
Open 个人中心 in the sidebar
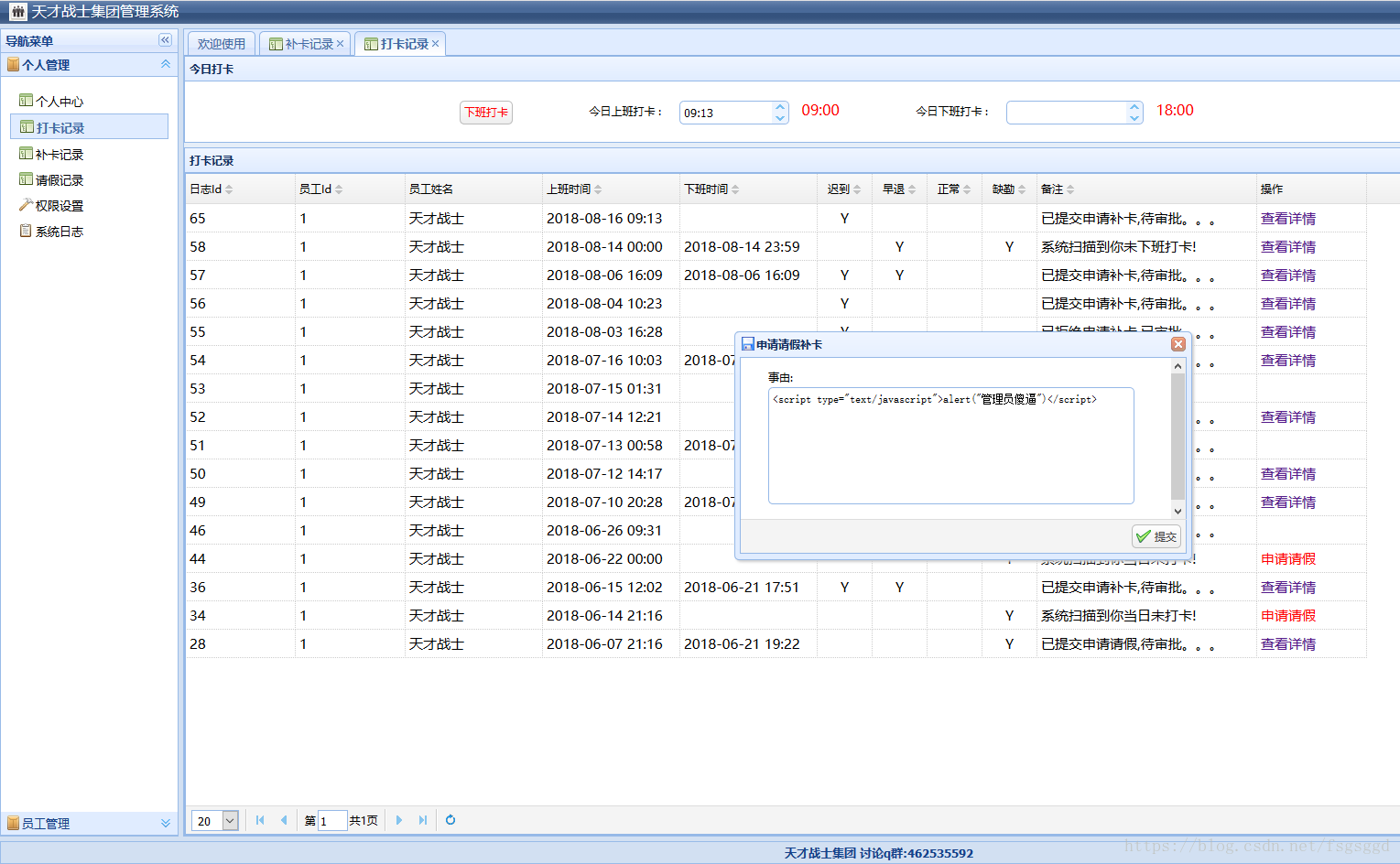point(59,102)
